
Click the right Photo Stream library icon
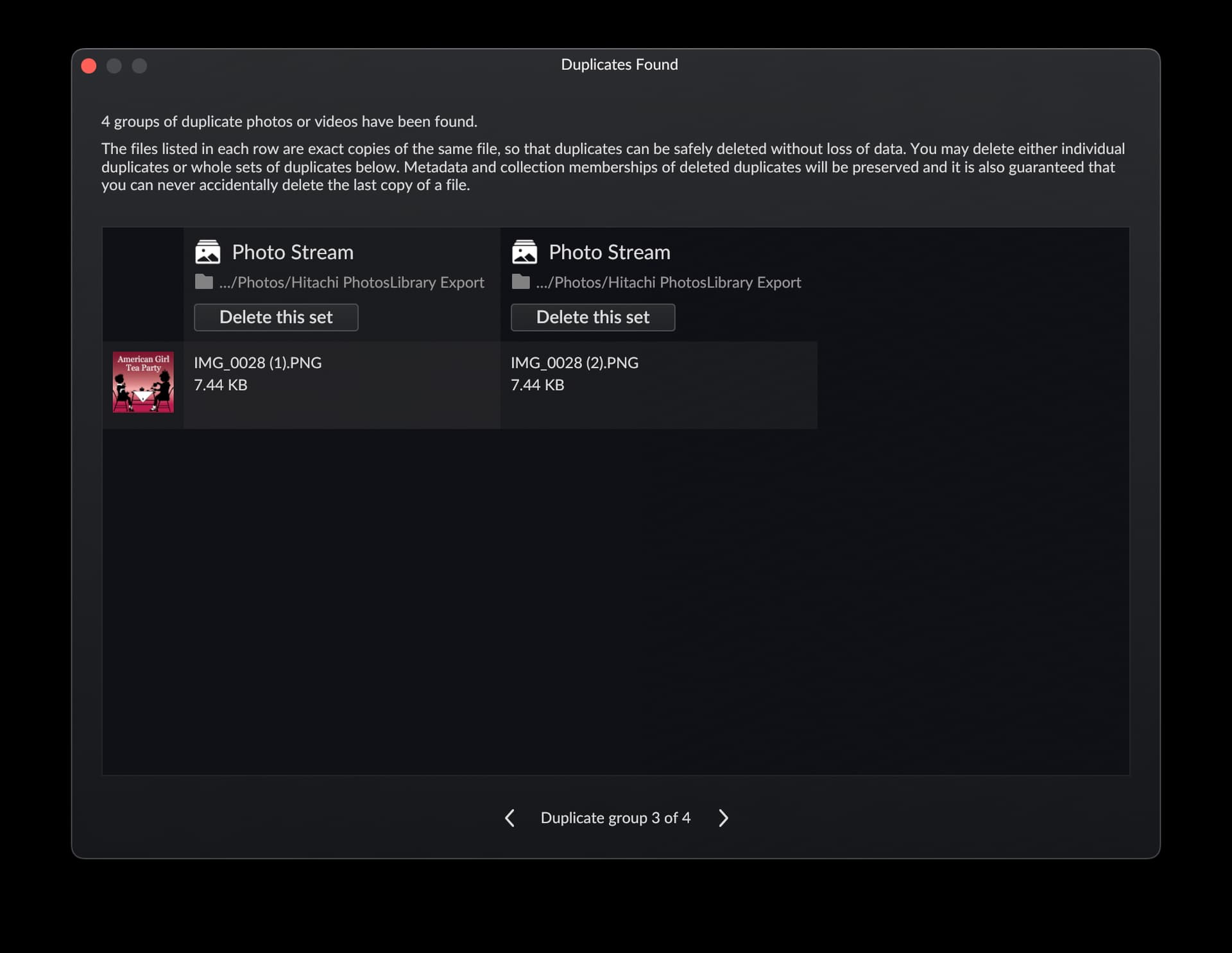(524, 252)
